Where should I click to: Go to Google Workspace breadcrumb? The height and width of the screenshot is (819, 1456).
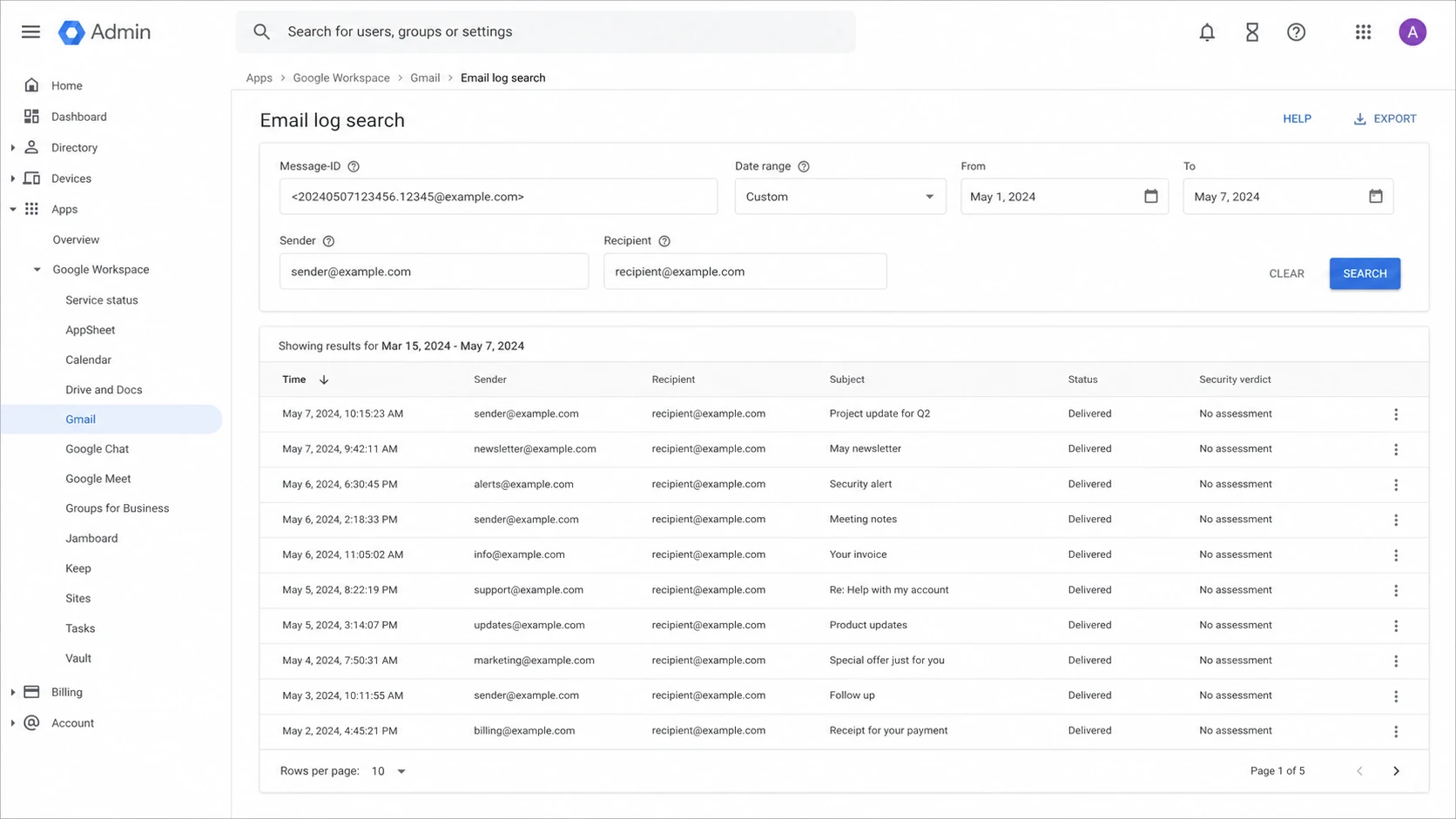click(x=341, y=78)
